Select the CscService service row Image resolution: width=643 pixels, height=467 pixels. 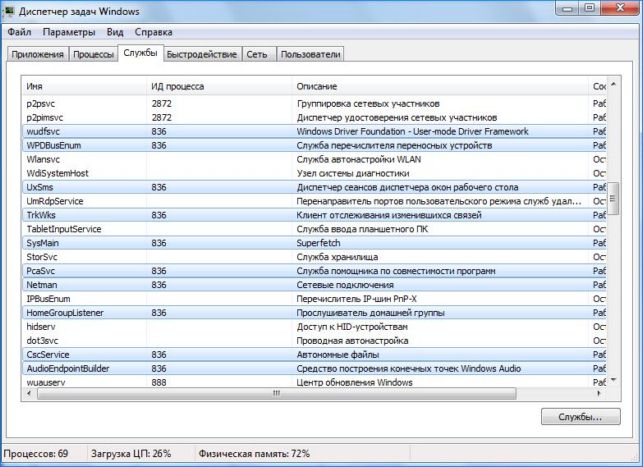click(314, 355)
